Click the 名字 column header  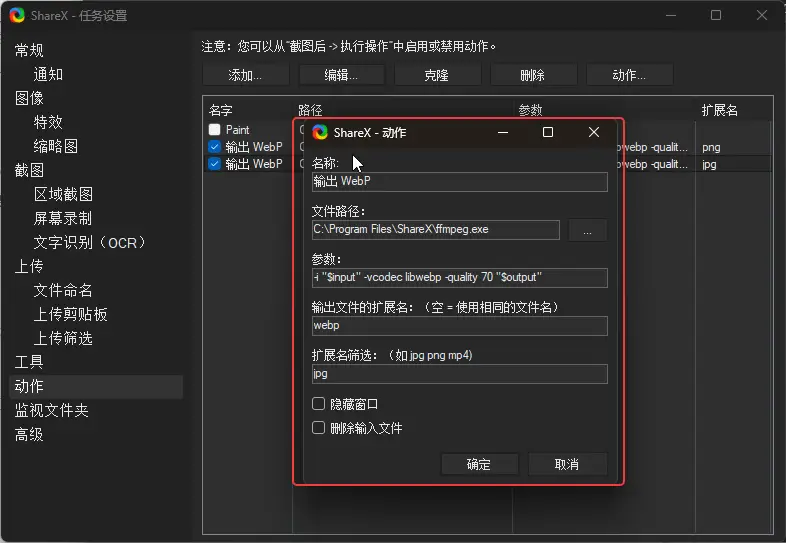coord(221,110)
